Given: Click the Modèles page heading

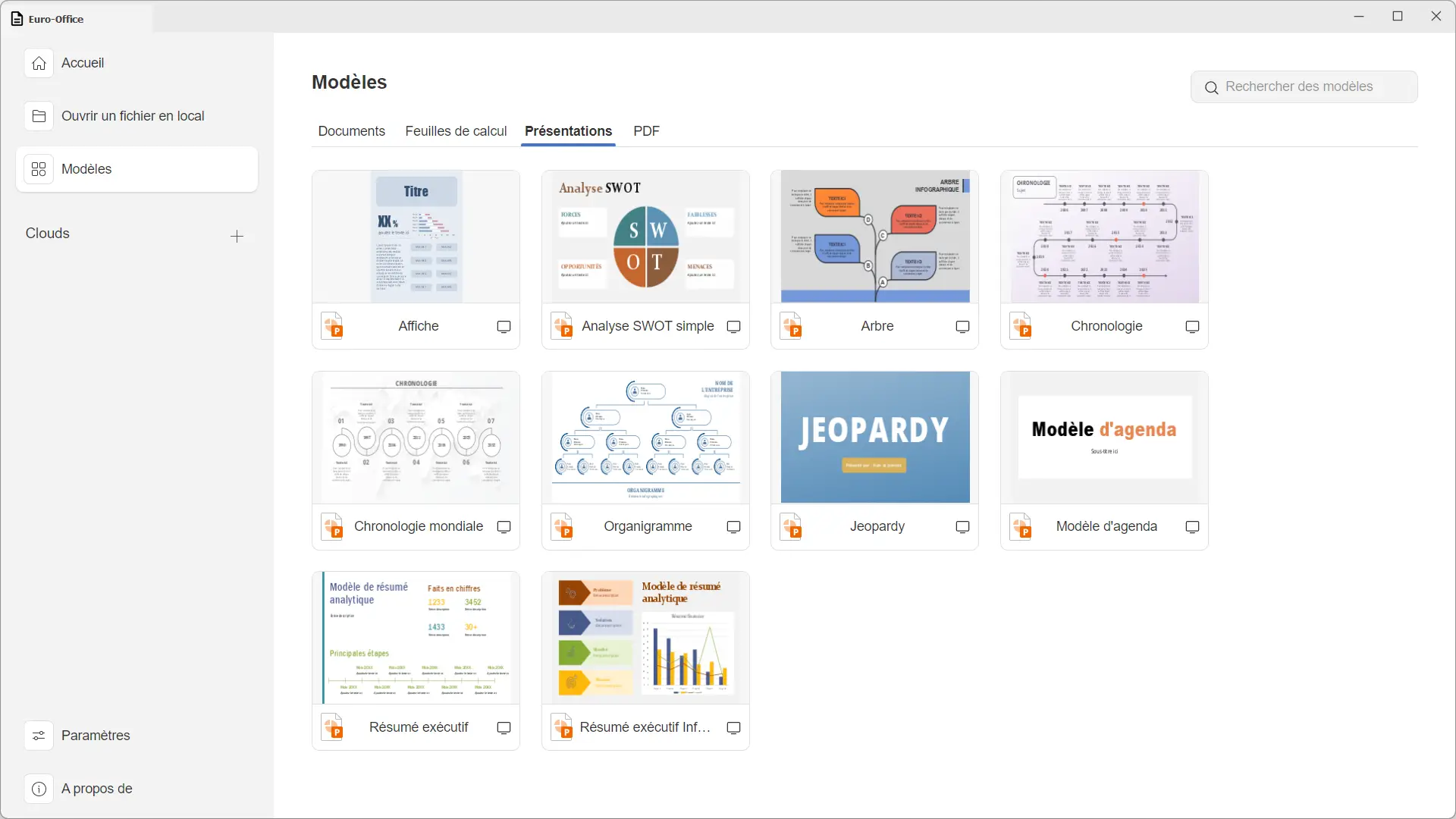Looking at the screenshot, I should click(x=350, y=82).
